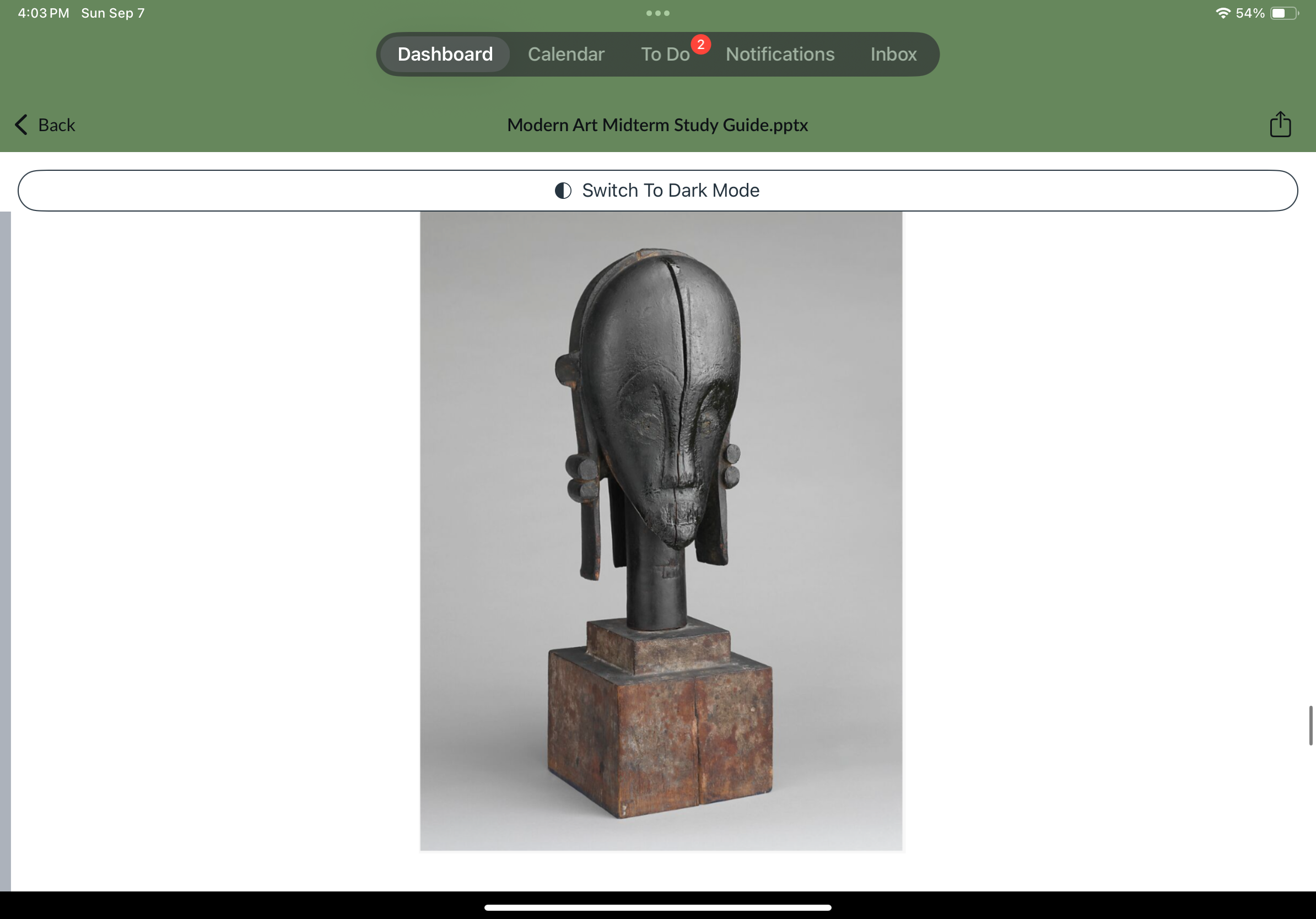1316x919 pixels.
Task: Tap the Wi-Fi status icon
Action: [x=1222, y=13]
